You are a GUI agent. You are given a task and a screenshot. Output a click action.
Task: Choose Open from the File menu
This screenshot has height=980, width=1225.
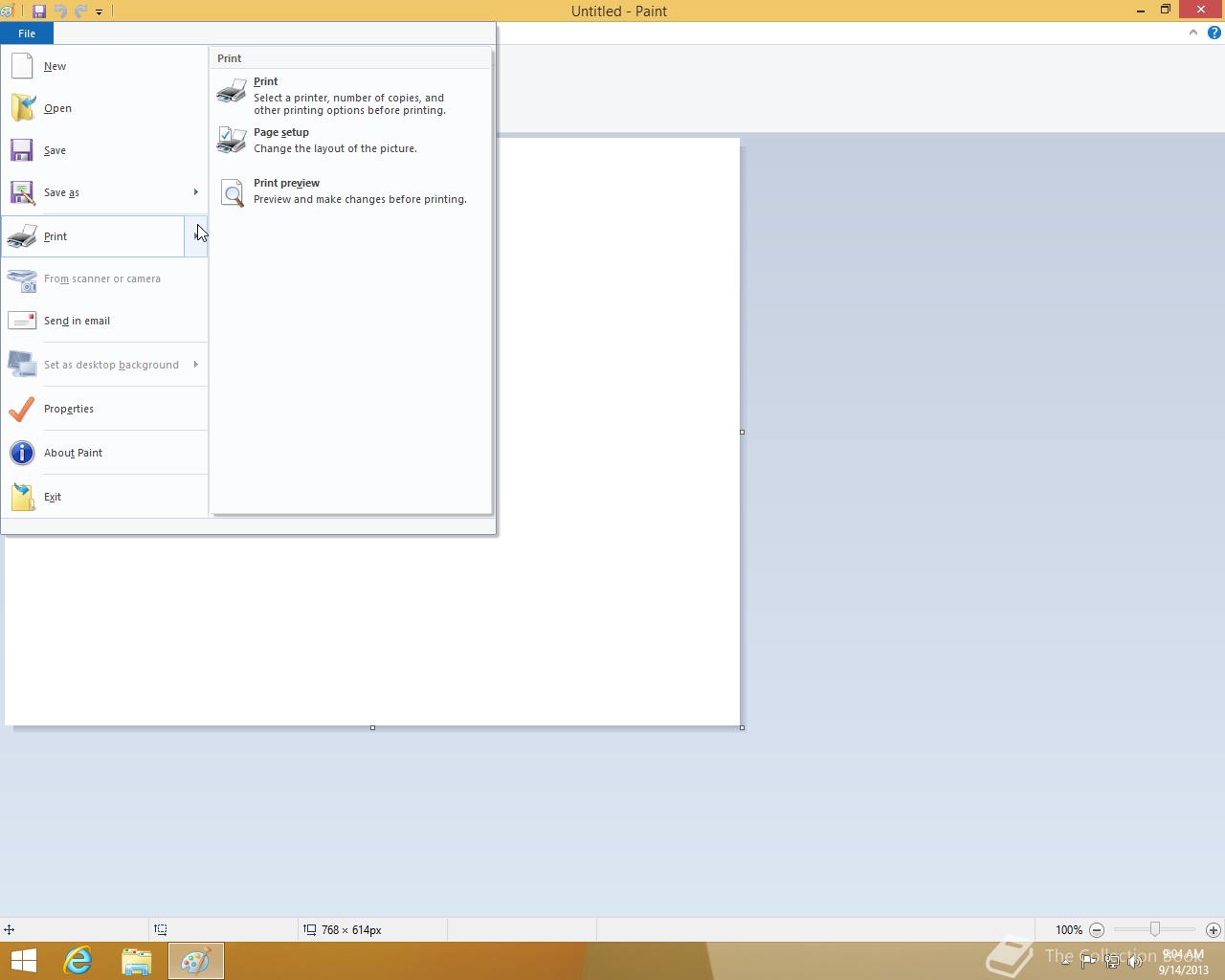(x=104, y=108)
